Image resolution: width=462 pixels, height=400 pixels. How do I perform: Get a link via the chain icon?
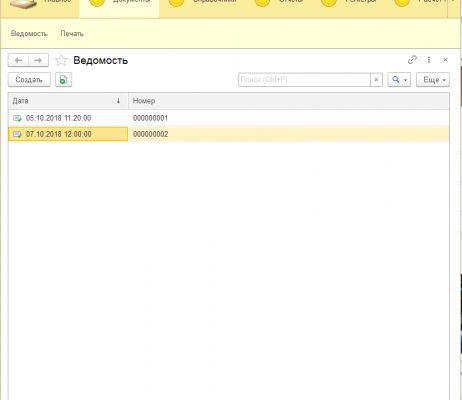[x=412, y=60]
